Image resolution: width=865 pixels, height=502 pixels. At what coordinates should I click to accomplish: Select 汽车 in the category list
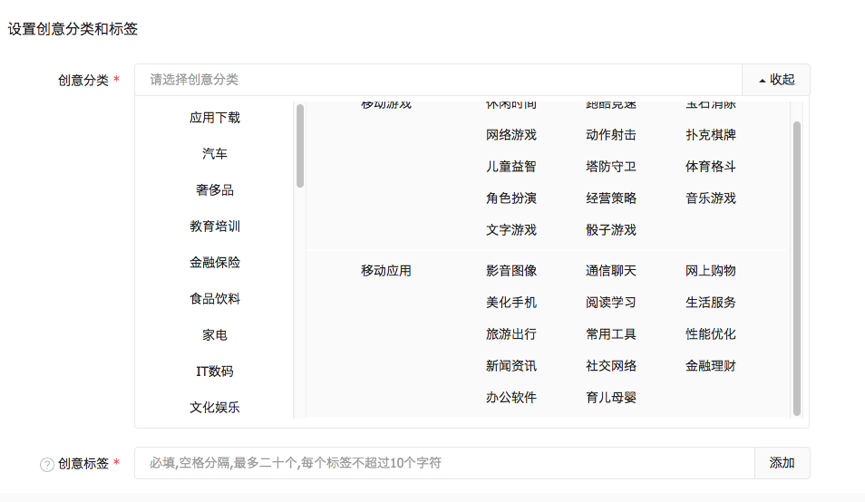pyautogui.click(x=215, y=154)
